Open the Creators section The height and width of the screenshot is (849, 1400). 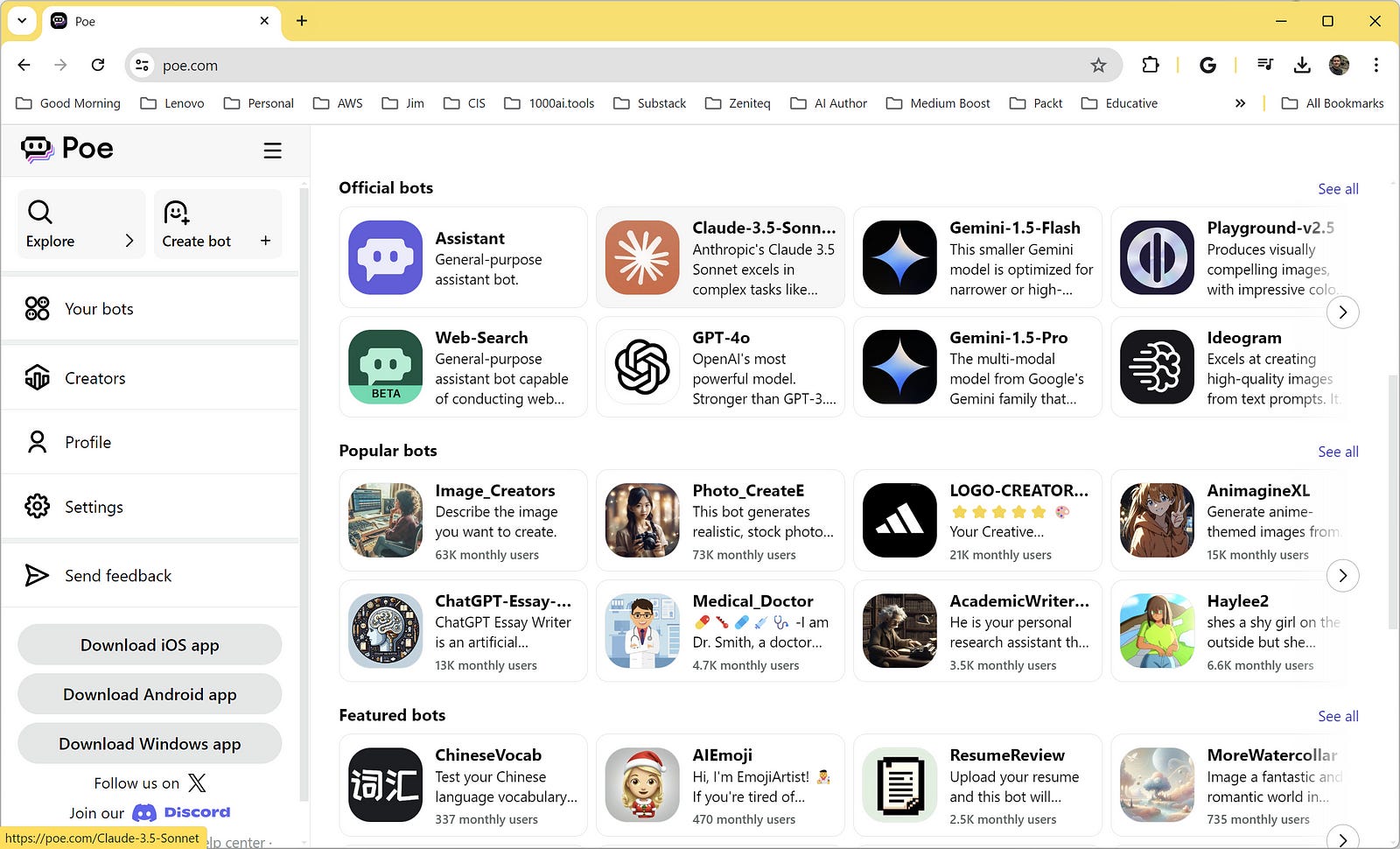pyautogui.click(x=150, y=378)
